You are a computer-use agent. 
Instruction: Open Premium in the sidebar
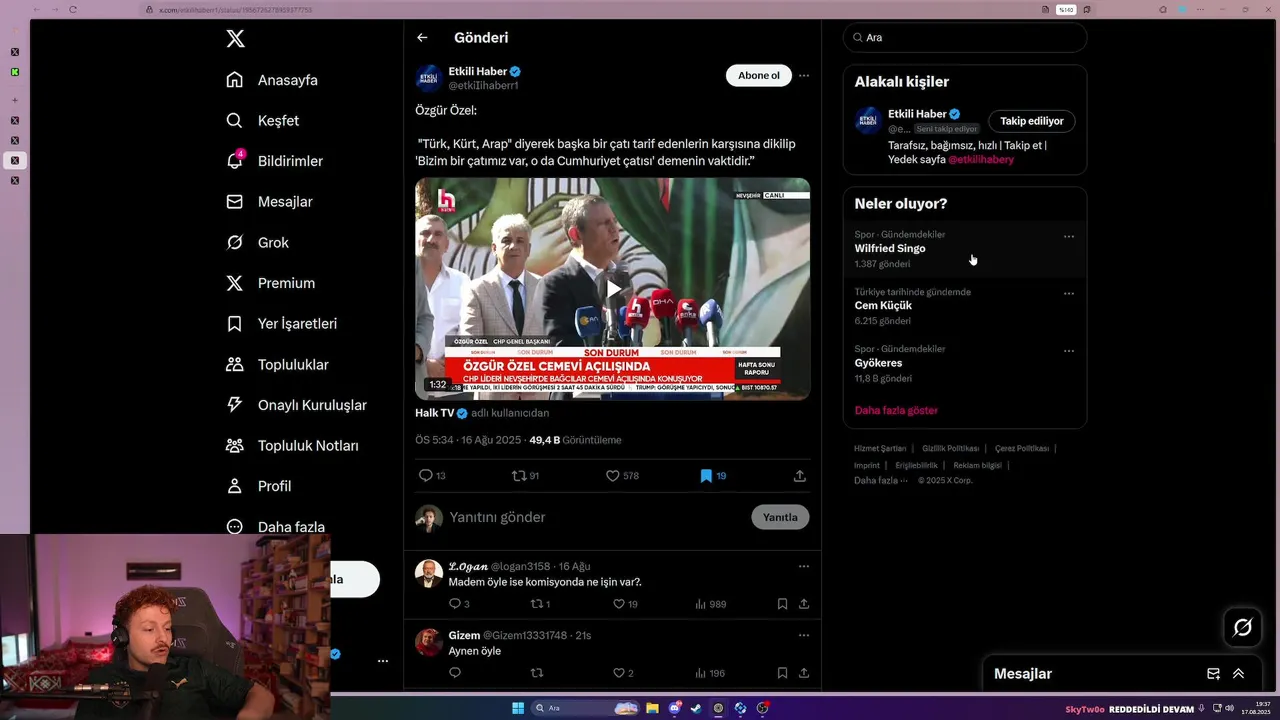(271, 283)
